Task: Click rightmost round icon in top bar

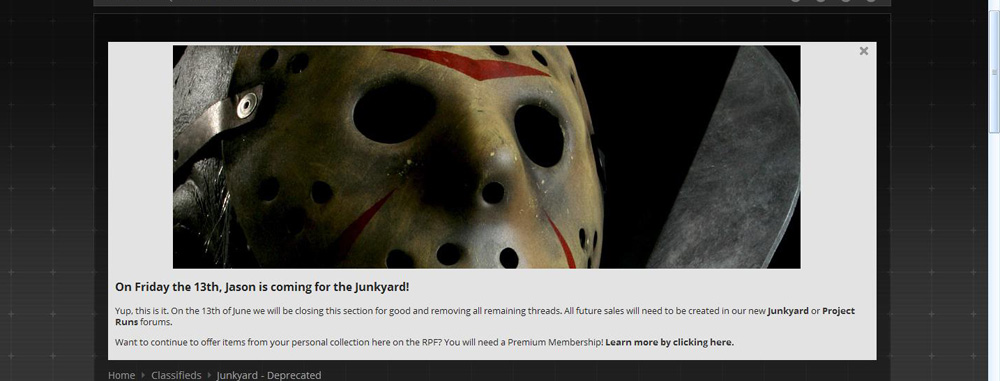Action: (x=871, y=1)
